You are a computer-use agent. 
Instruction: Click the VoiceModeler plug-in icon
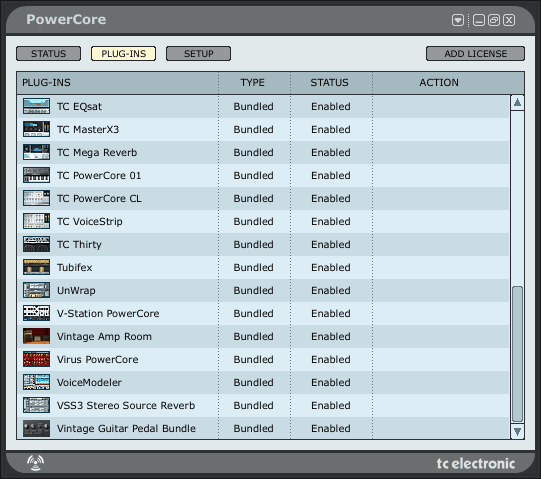coord(36,382)
